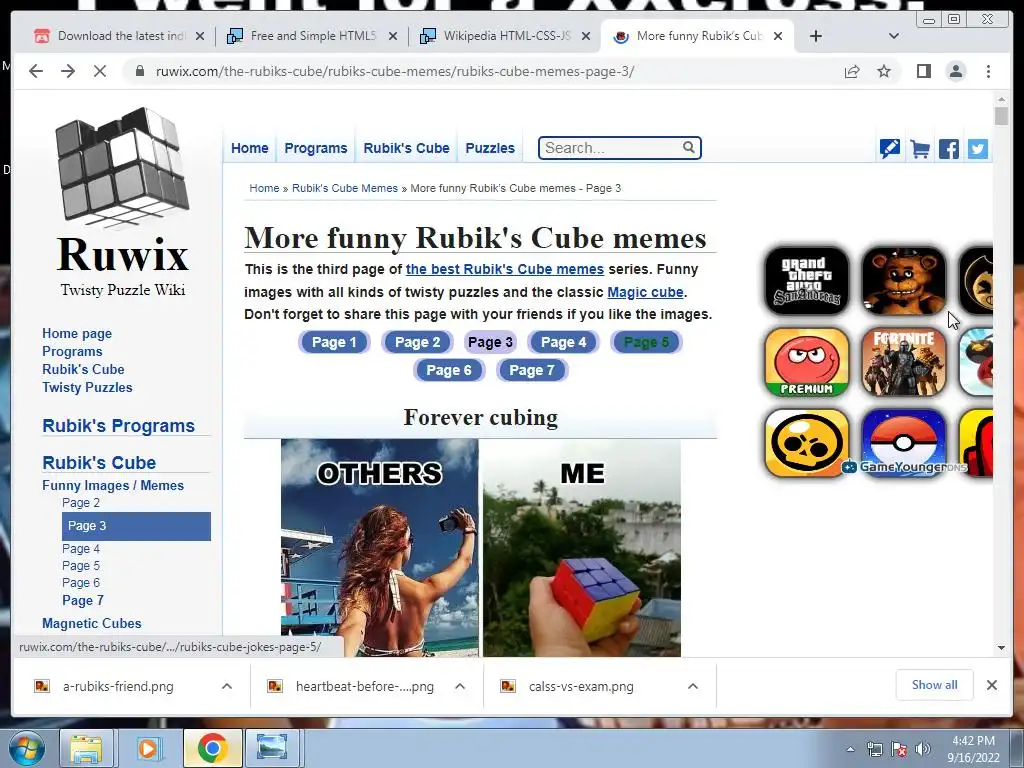The width and height of the screenshot is (1024, 768).
Task: Open the Brawl Stars game icon
Action: [x=807, y=443]
